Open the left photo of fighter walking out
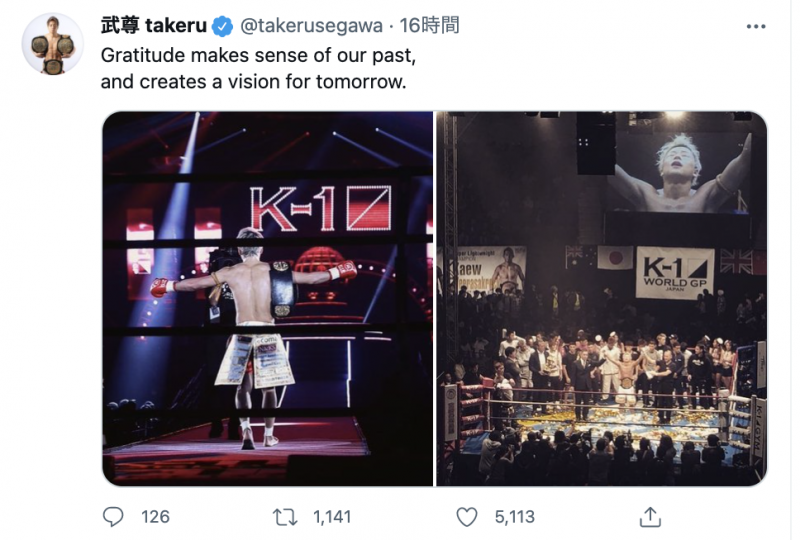Image resolution: width=800 pixels, height=540 pixels. 267,298
